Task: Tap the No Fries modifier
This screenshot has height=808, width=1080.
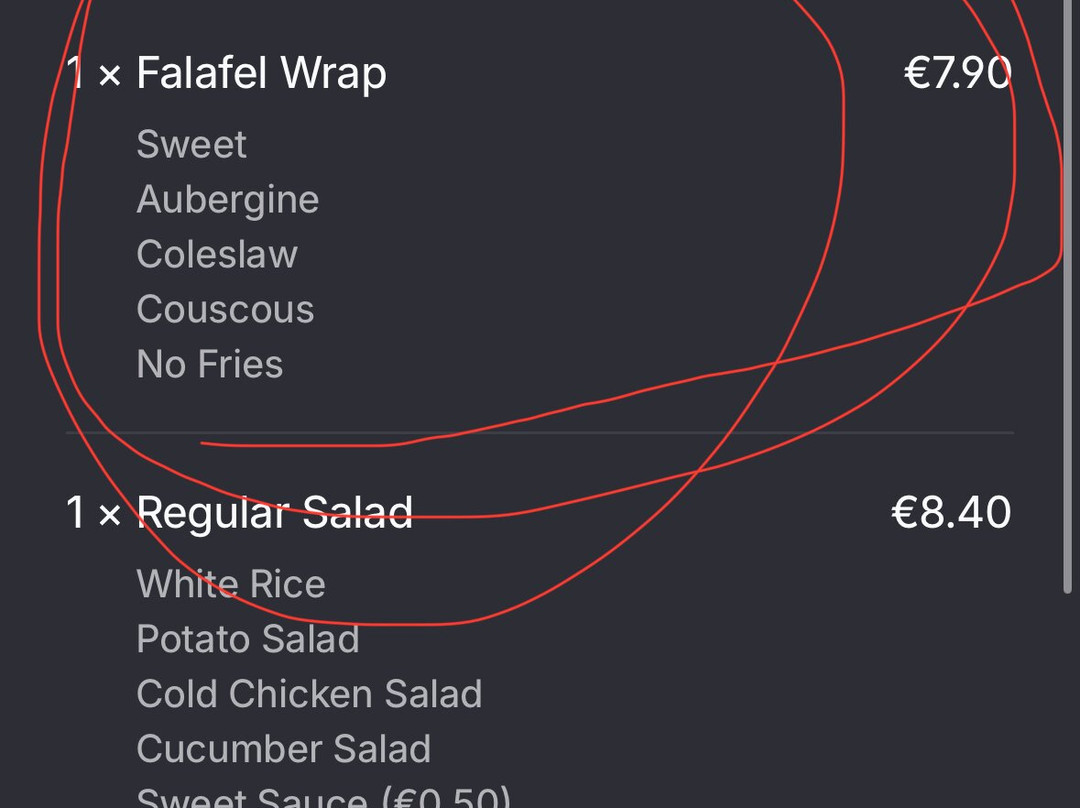Action: [209, 365]
